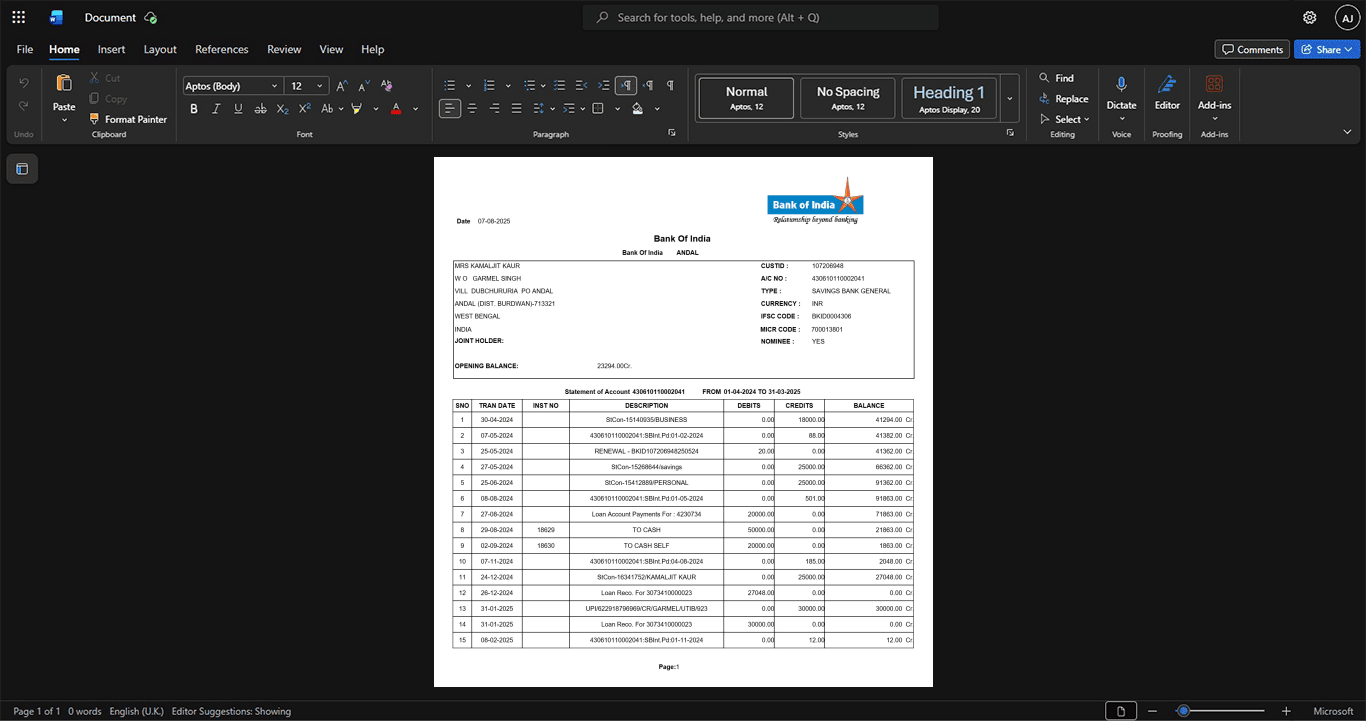Apply the Normal style

pyautogui.click(x=746, y=98)
